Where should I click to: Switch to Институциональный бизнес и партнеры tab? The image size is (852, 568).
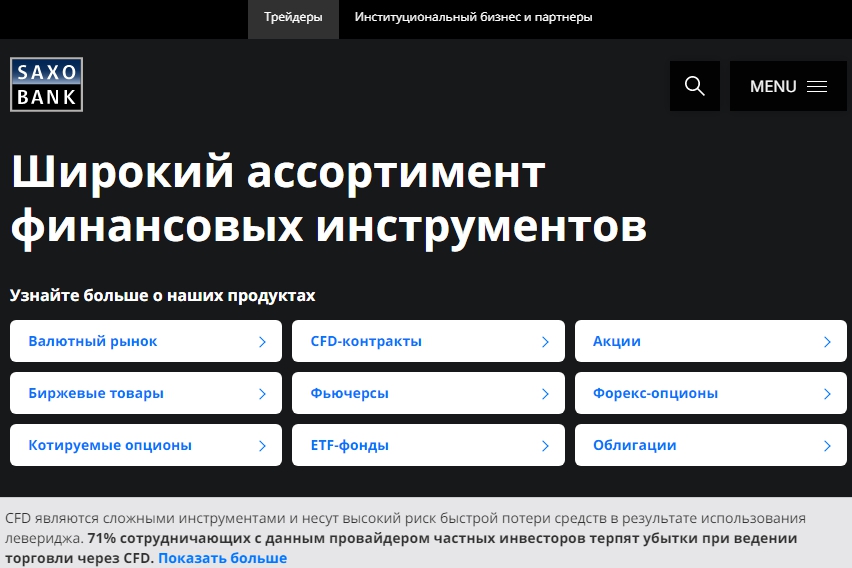tap(473, 17)
